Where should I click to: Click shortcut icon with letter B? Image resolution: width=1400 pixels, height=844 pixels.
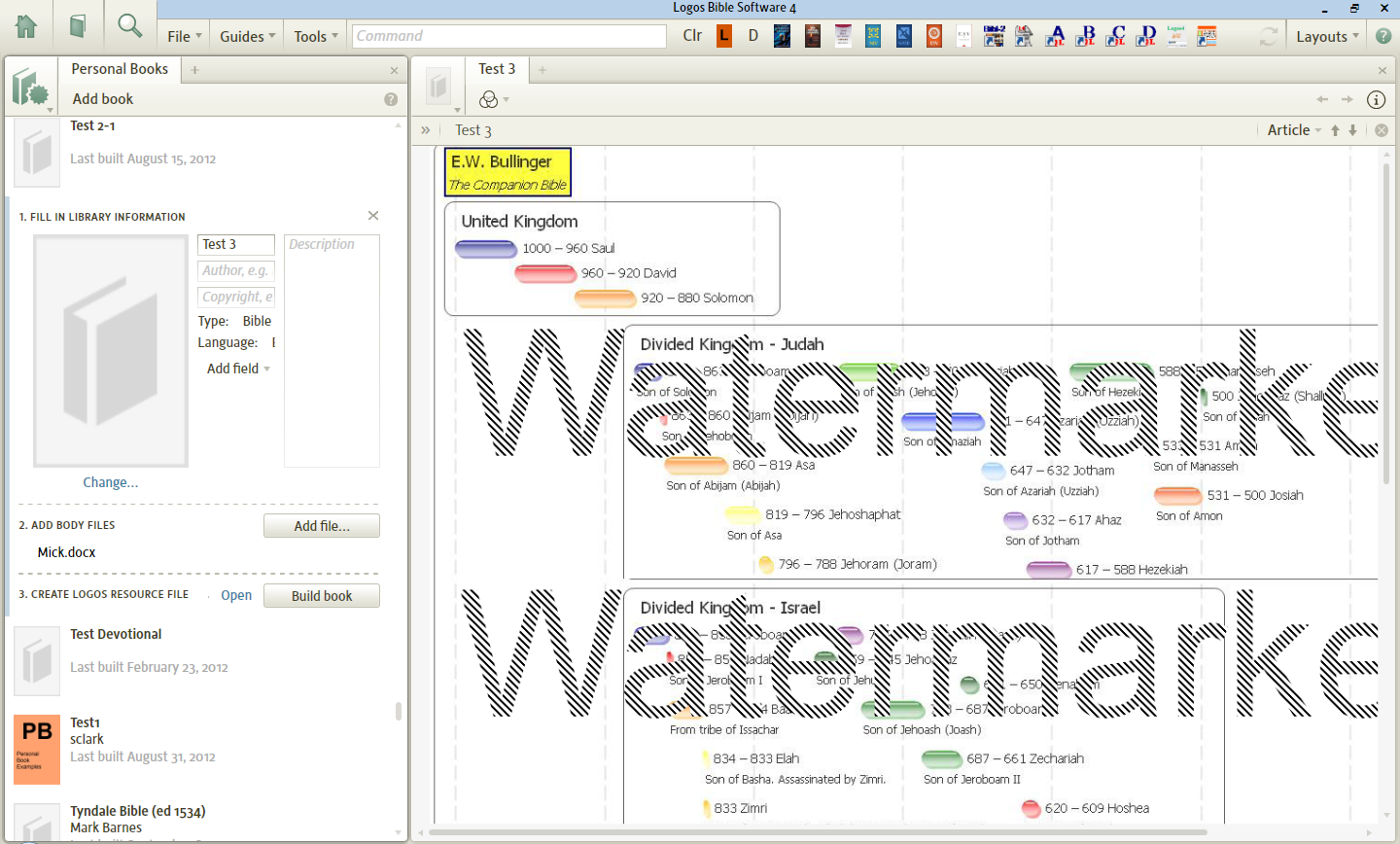(x=1085, y=36)
